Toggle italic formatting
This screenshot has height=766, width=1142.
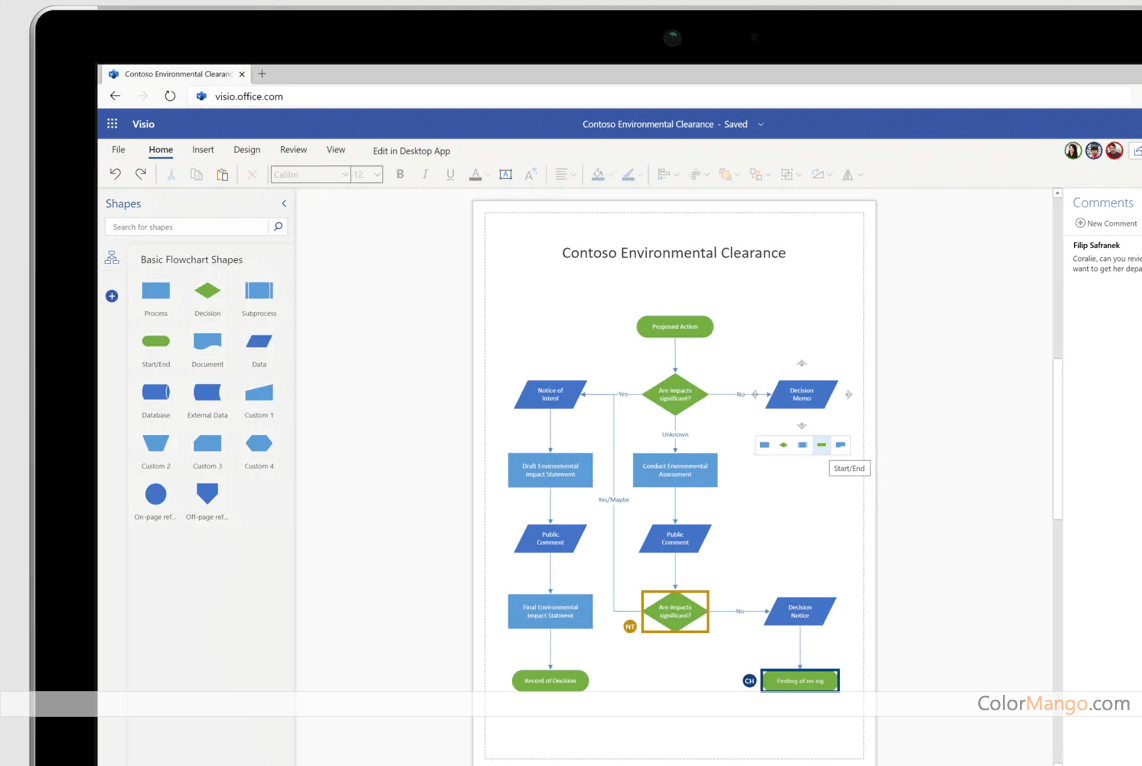coord(425,174)
